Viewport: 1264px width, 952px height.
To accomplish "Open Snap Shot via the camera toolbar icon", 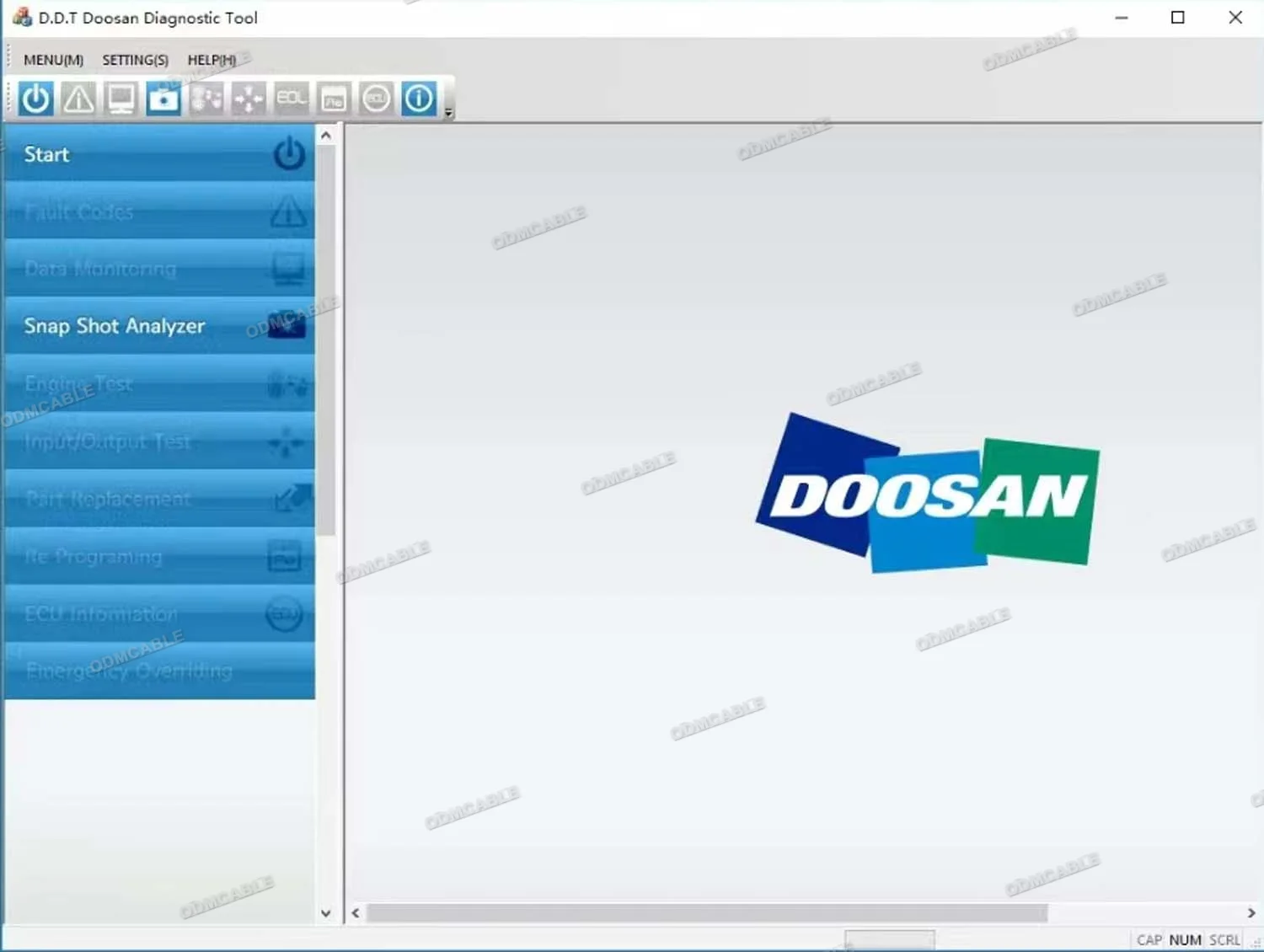I will click(163, 99).
